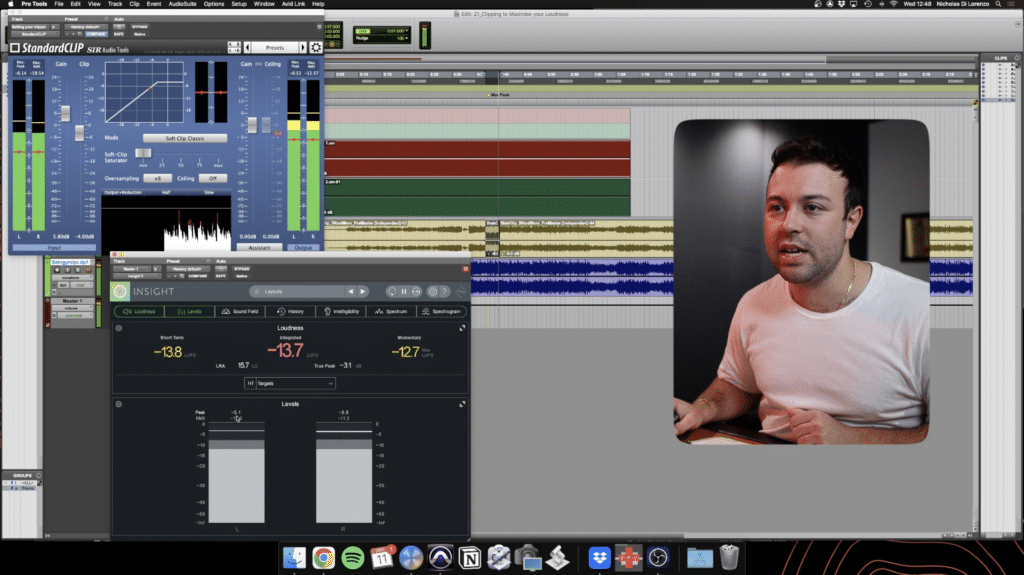Open Dropbox from the Dock

coord(599,557)
